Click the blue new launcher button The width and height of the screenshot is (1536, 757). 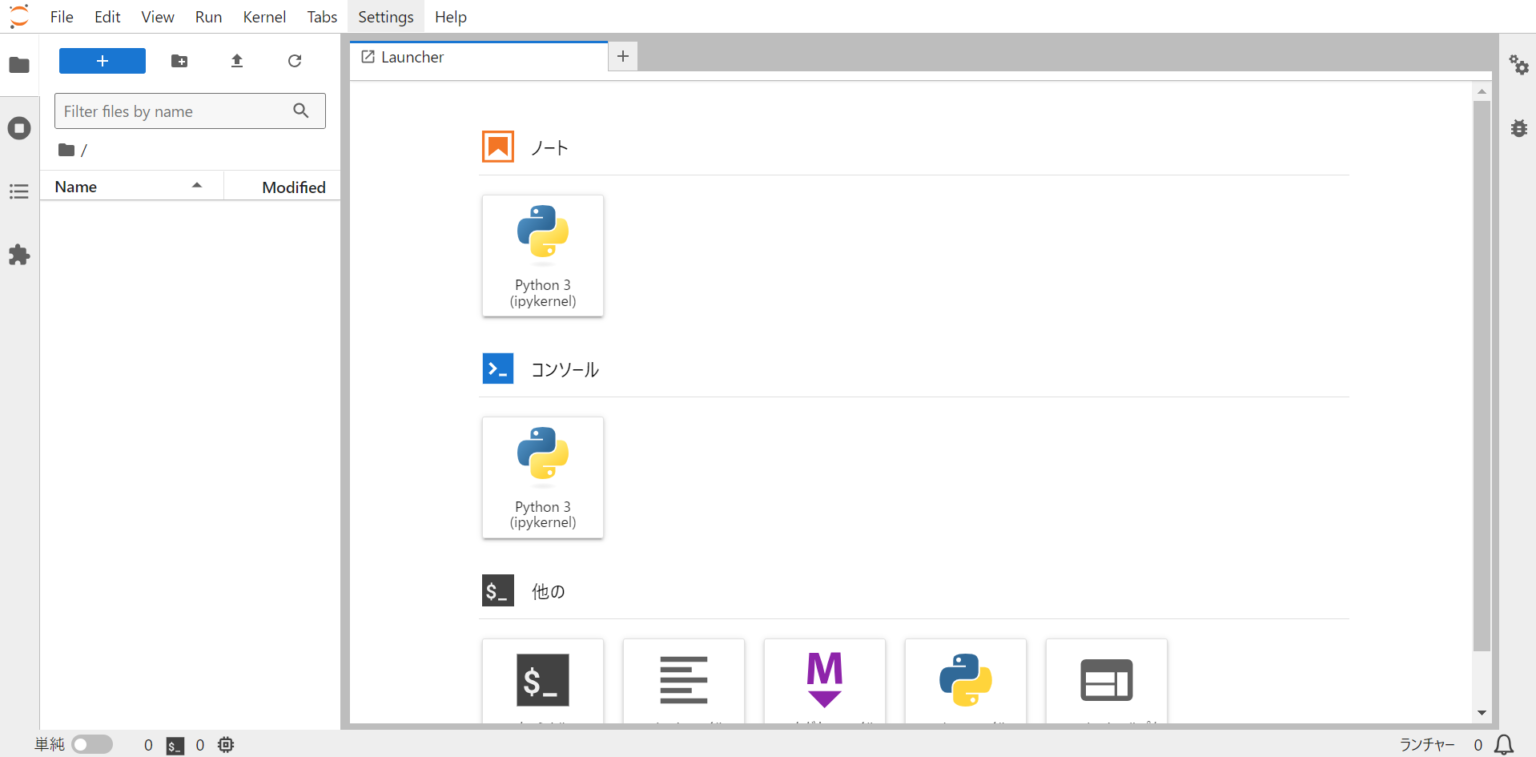(x=102, y=60)
